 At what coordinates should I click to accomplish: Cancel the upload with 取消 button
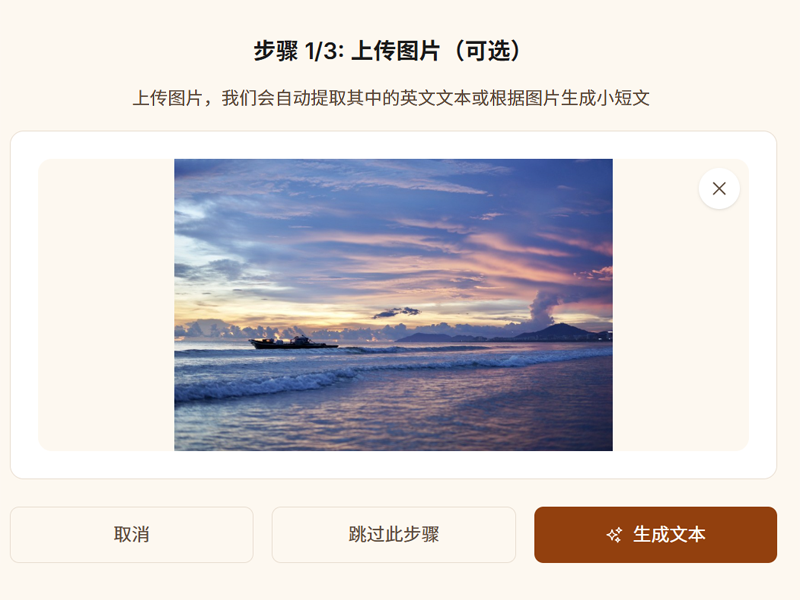[x=132, y=535]
